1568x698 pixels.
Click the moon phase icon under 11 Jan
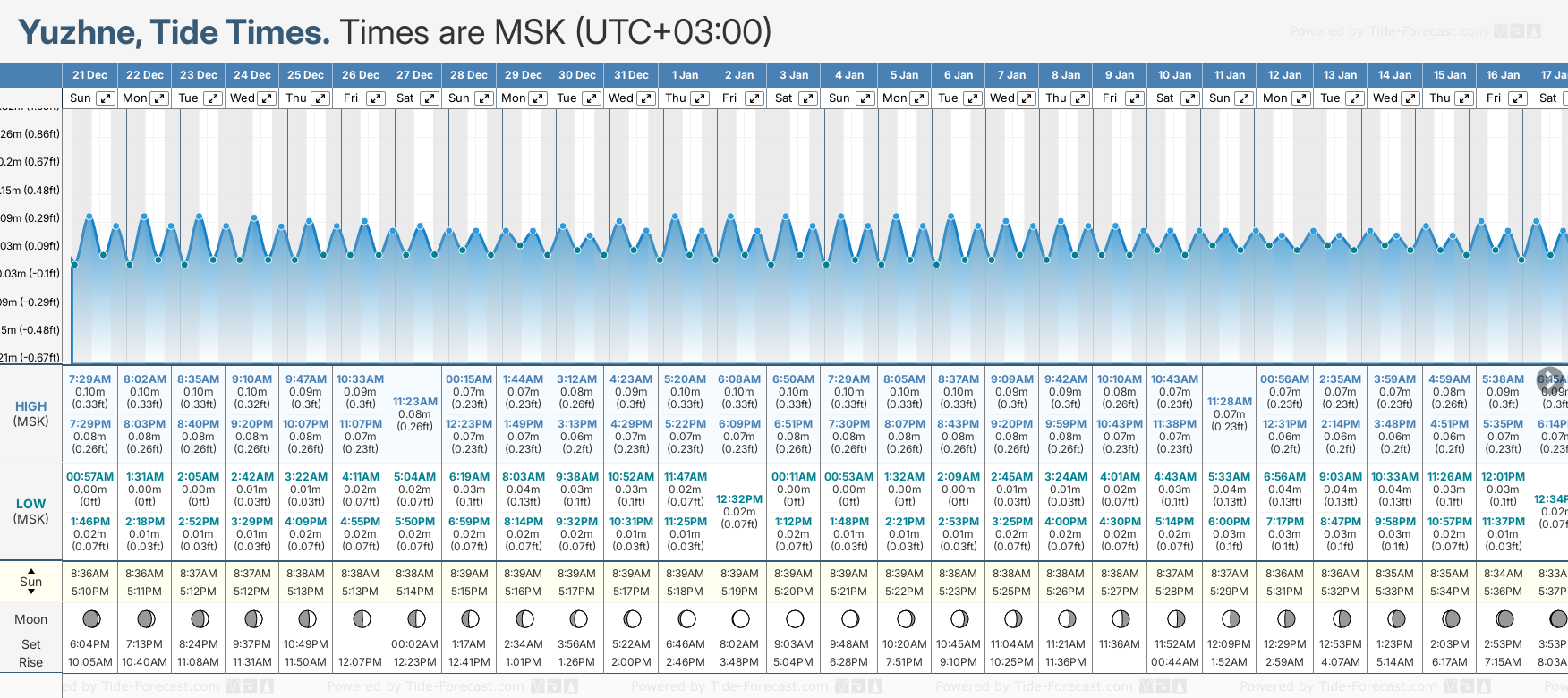coord(1230,618)
